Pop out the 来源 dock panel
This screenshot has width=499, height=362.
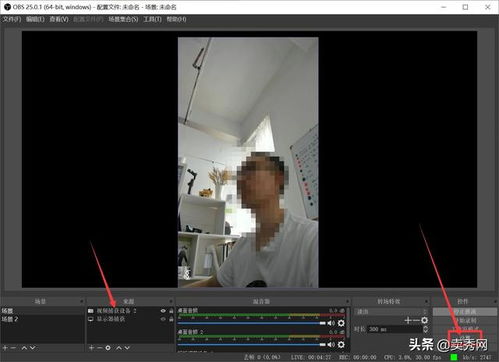click(x=171, y=301)
